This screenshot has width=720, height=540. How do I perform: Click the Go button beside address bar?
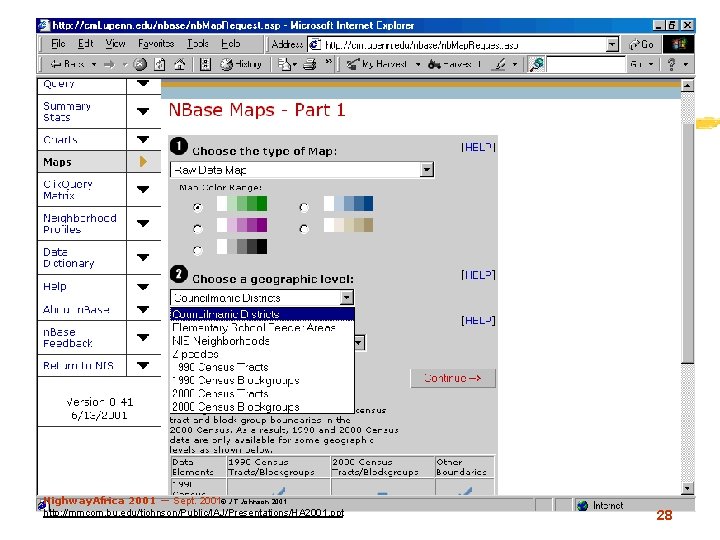coord(641,45)
